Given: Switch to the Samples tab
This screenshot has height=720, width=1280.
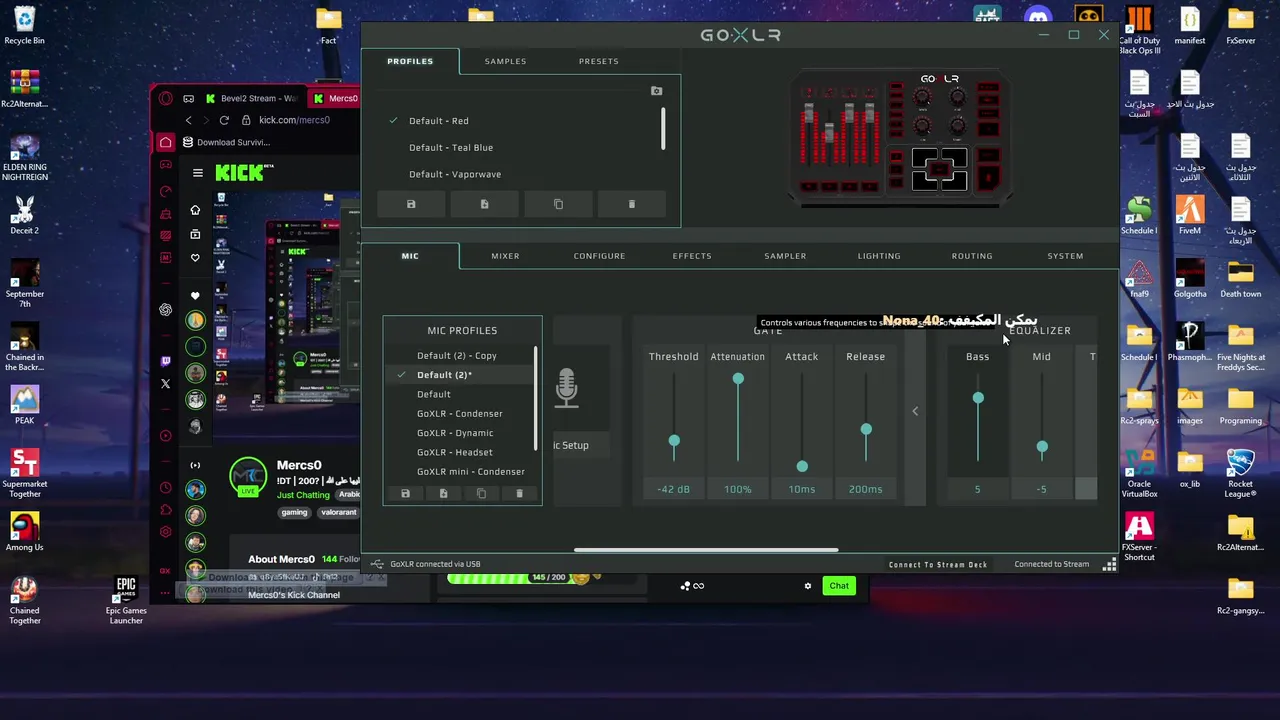Looking at the screenshot, I should [505, 61].
